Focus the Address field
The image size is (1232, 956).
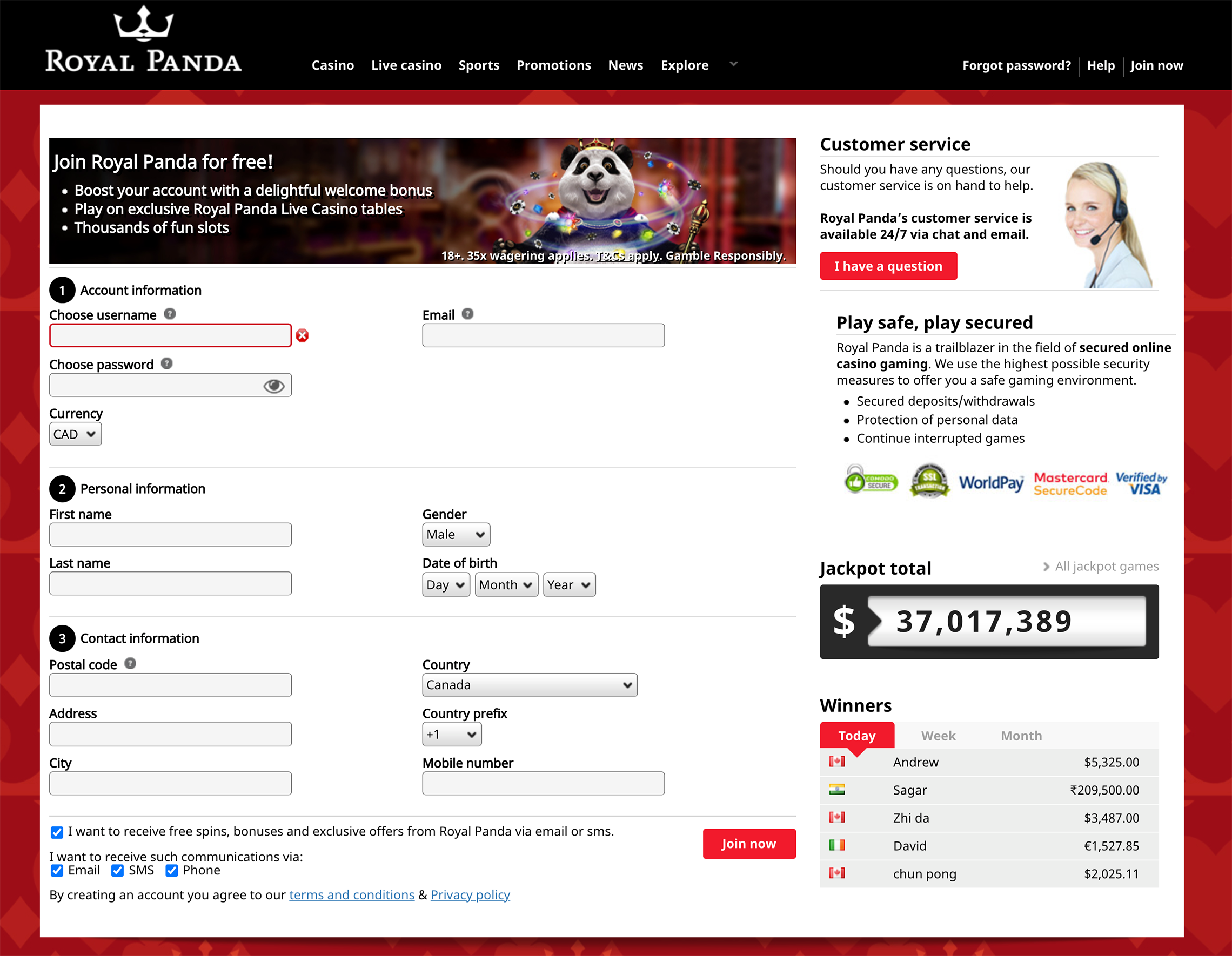click(x=170, y=735)
